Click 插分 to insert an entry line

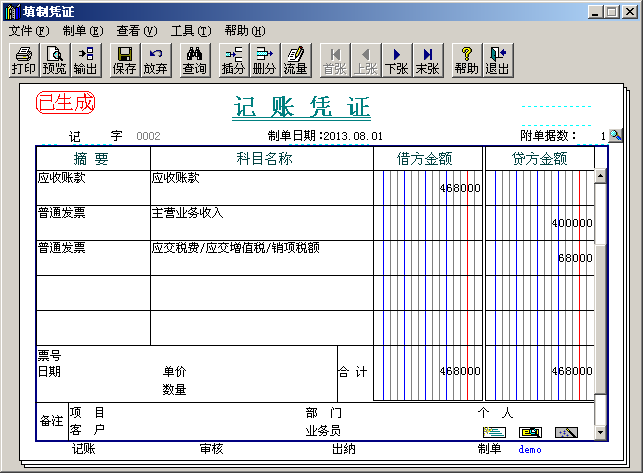(x=234, y=60)
